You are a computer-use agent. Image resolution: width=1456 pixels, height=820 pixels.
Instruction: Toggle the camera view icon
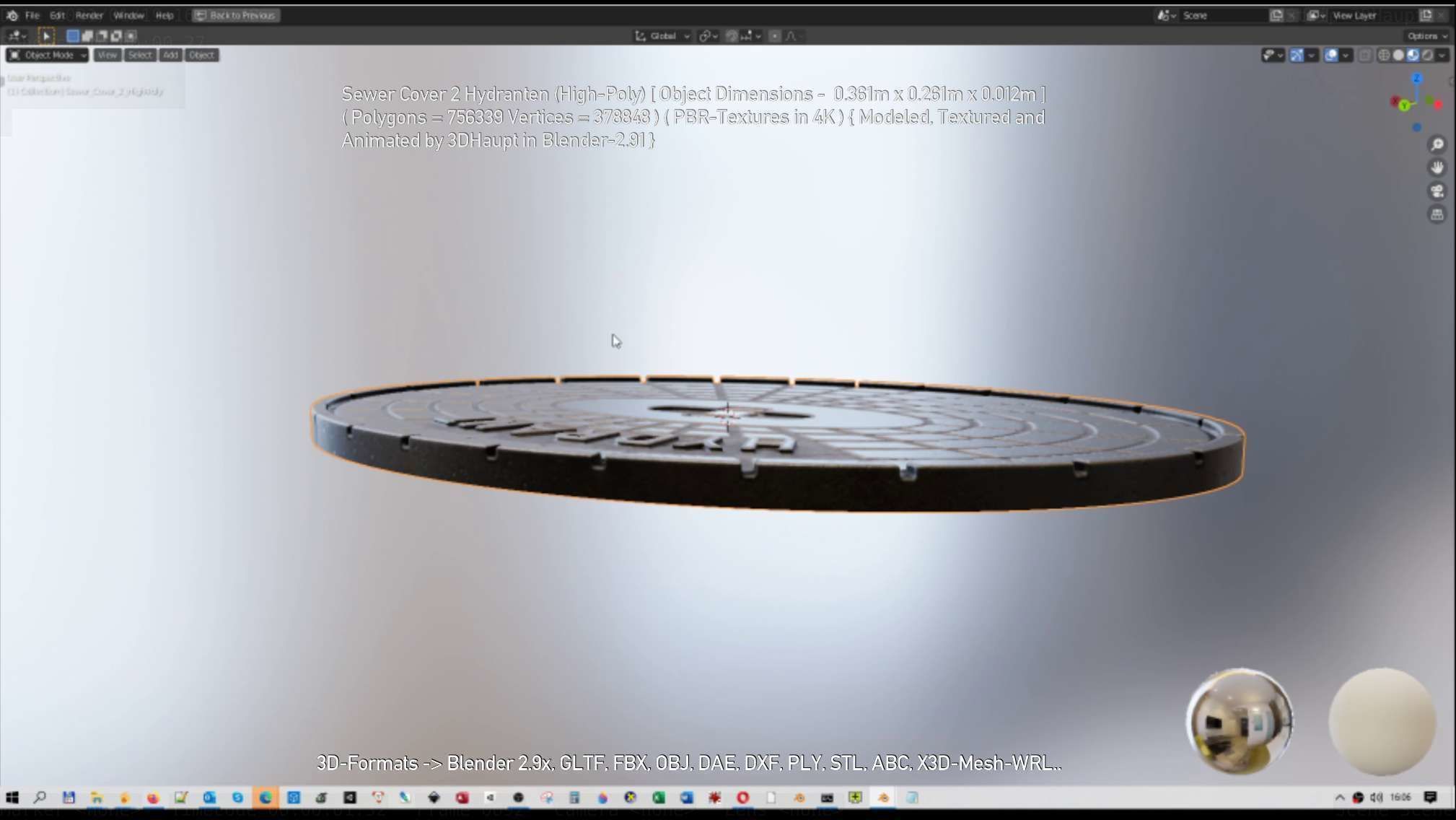click(x=1437, y=191)
